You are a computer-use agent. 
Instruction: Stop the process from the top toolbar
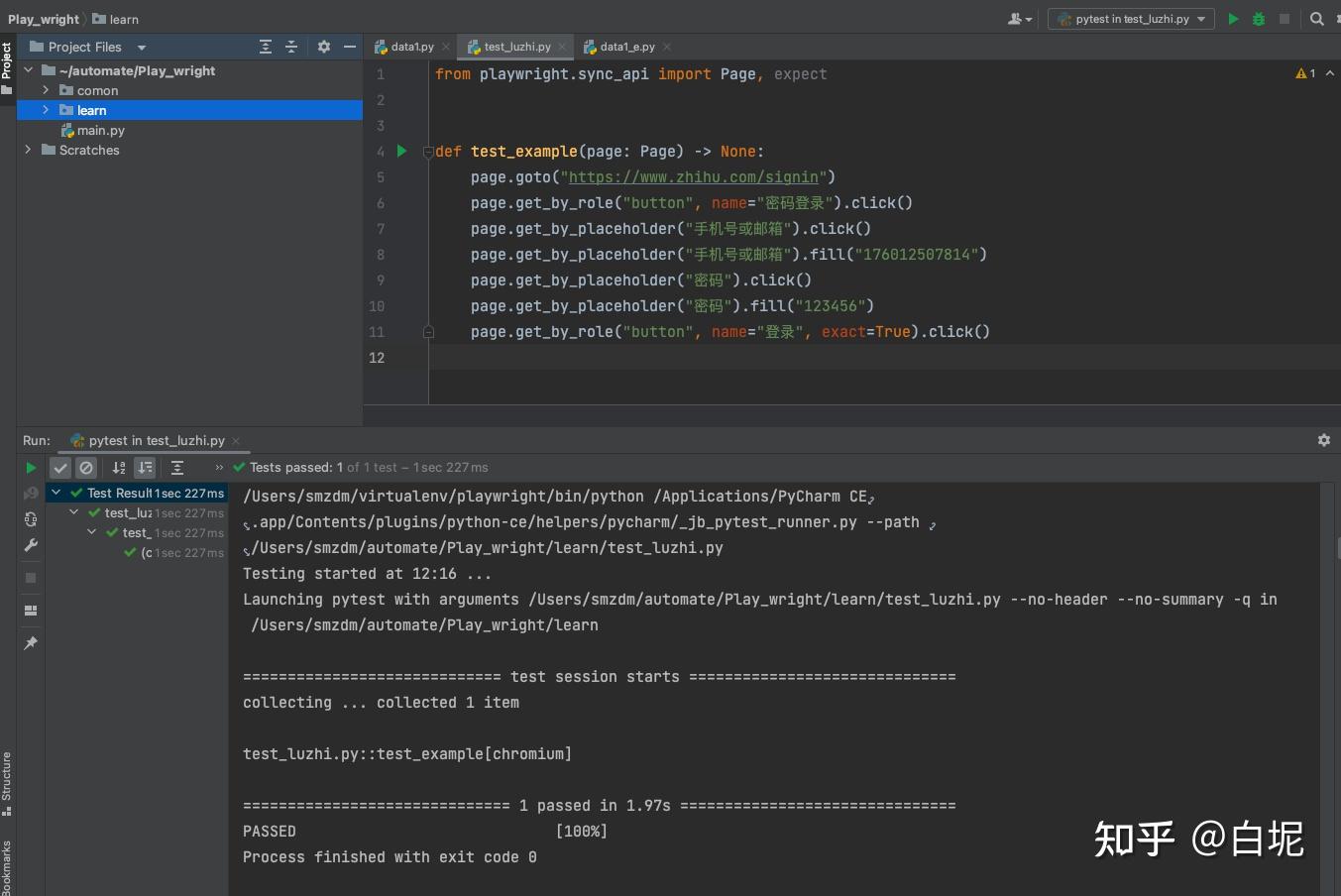click(1285, 19)
